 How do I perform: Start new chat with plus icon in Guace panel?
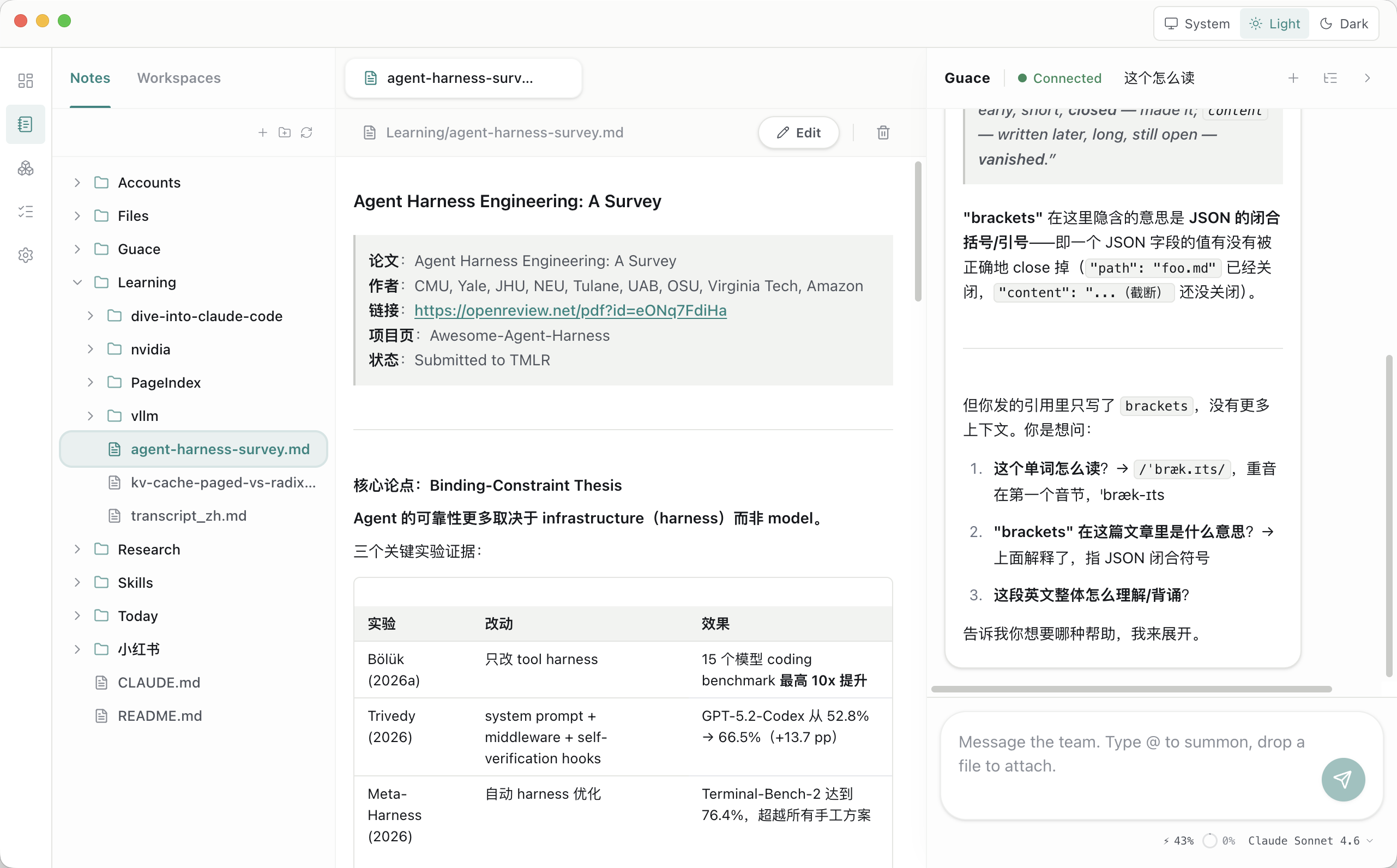[1293, 78]
